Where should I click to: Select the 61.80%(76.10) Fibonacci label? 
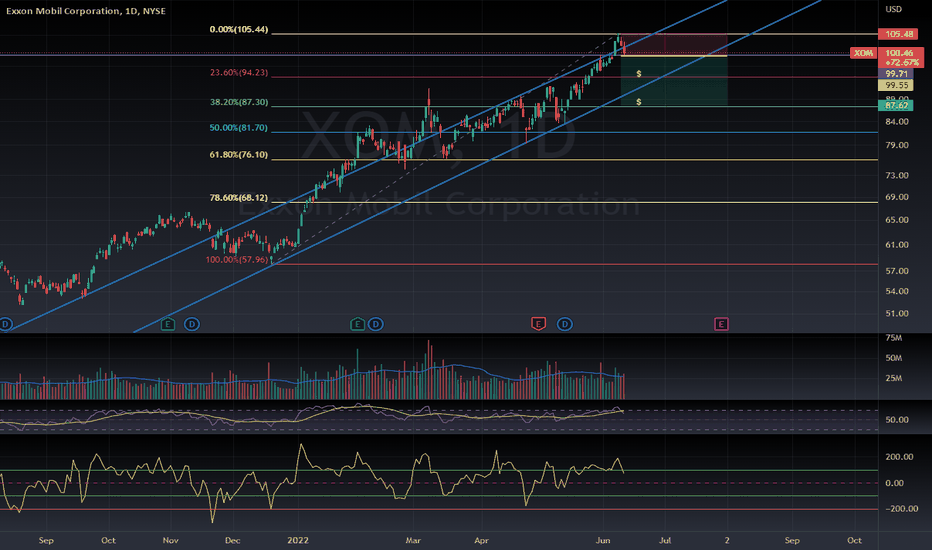click(239, 155)
